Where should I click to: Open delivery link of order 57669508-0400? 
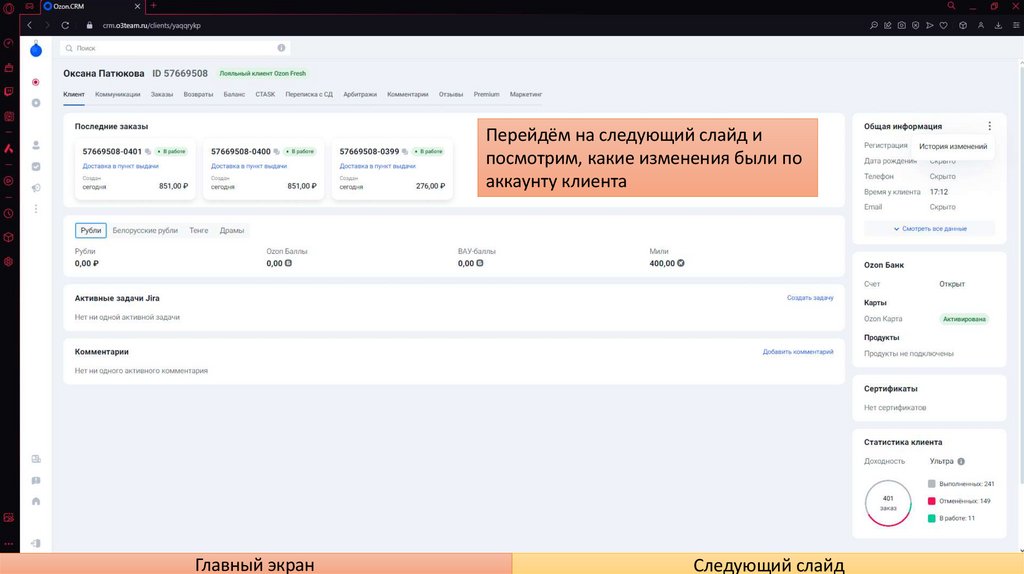pos(249,166)
